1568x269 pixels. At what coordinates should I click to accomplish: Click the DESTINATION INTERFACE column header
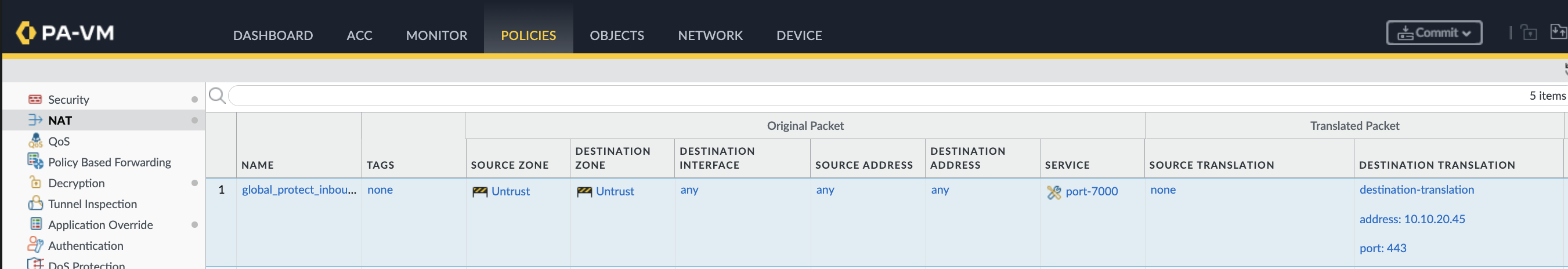coord(717,158)
